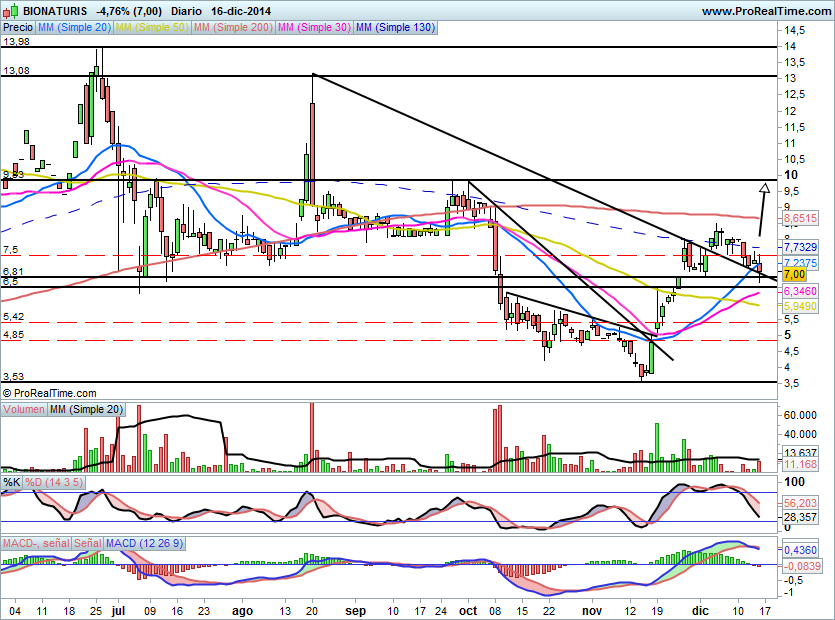The image size is (835, 620).
Task: Open the Volumen panel label
Action: point(24,410)
